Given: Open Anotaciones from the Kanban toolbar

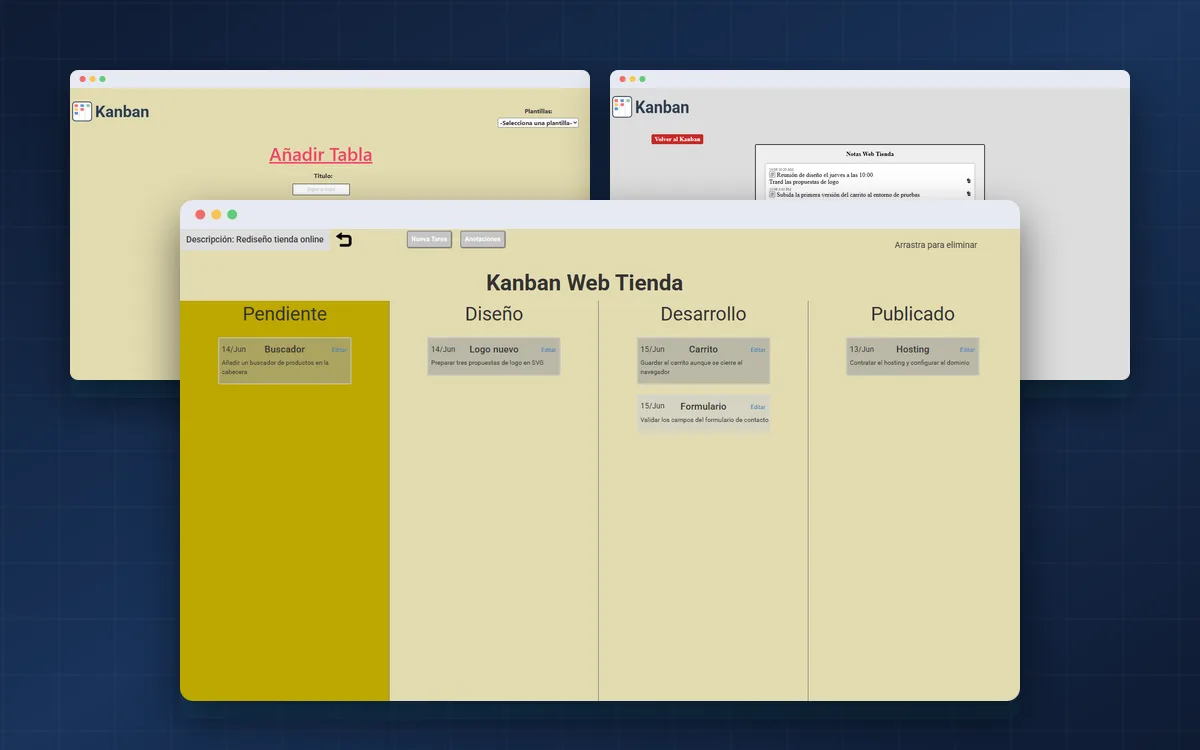Looking at the screenshot, I should coord(483,240).
